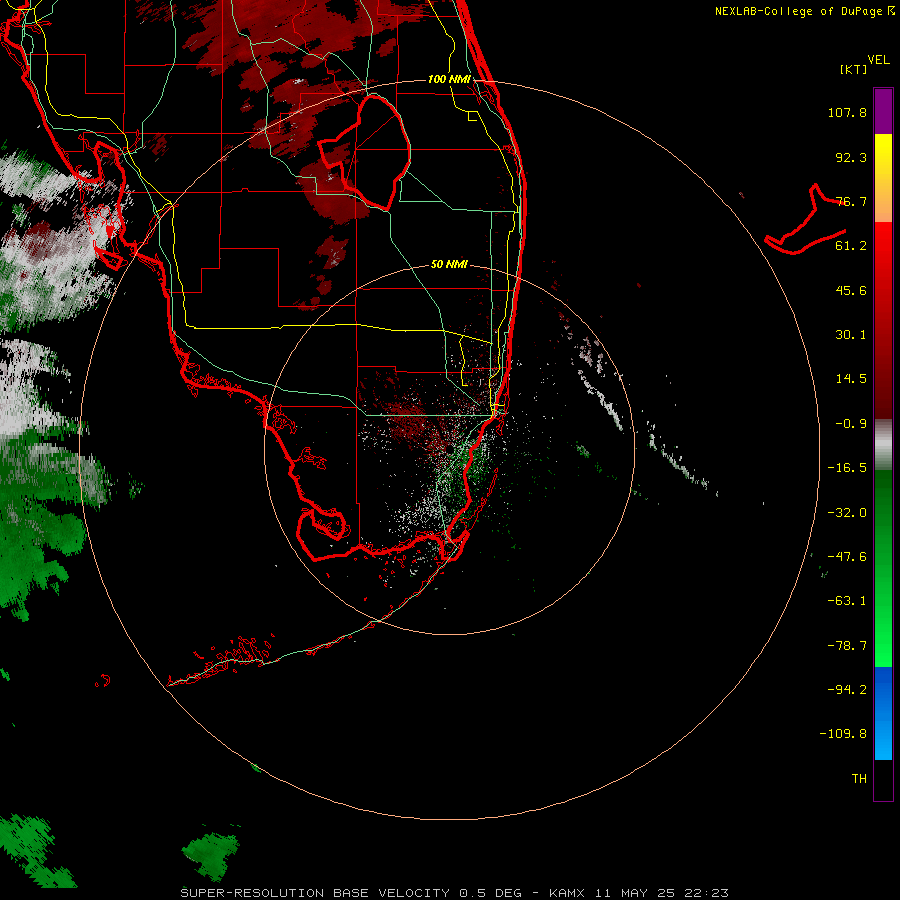
Task: Click the 50 NMI range ring label
Action: click(449, 265)
